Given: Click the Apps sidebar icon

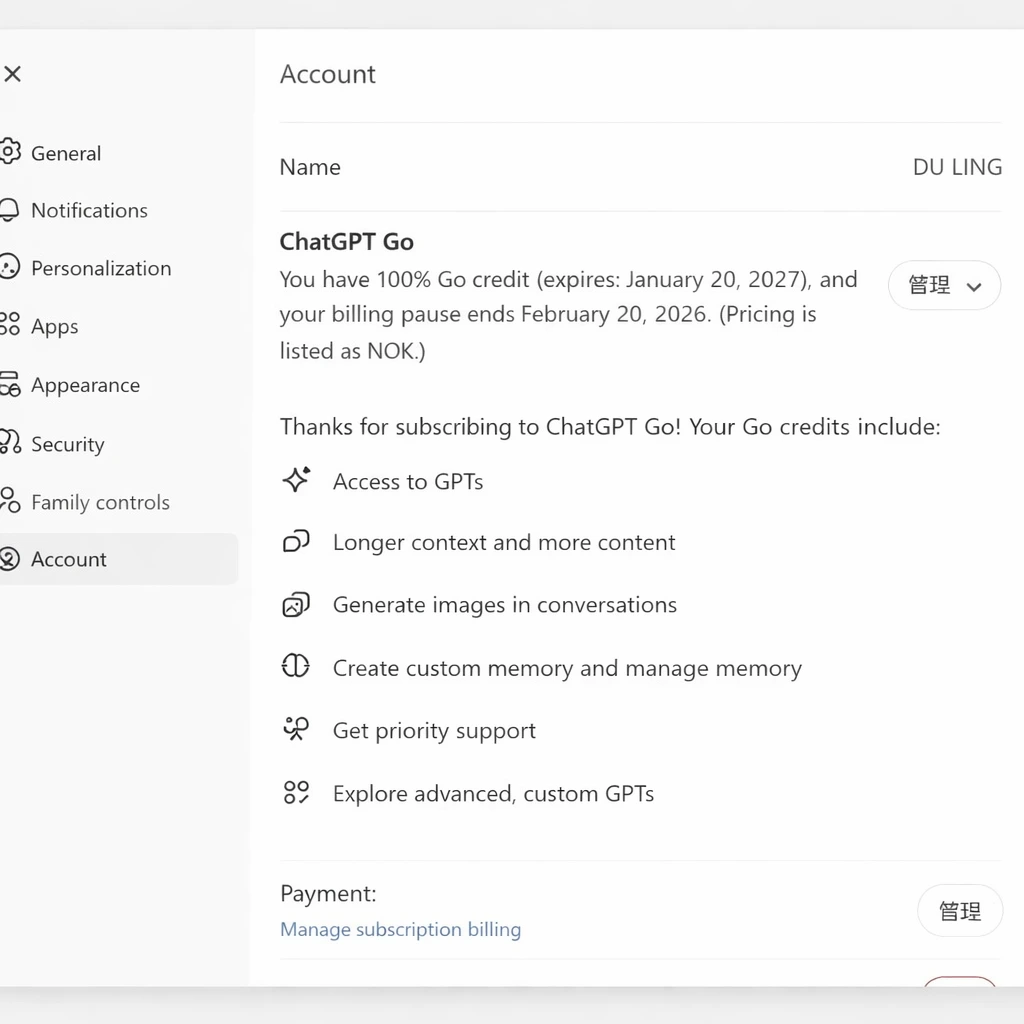Looking at the screenshot, I should coord(10,326).
